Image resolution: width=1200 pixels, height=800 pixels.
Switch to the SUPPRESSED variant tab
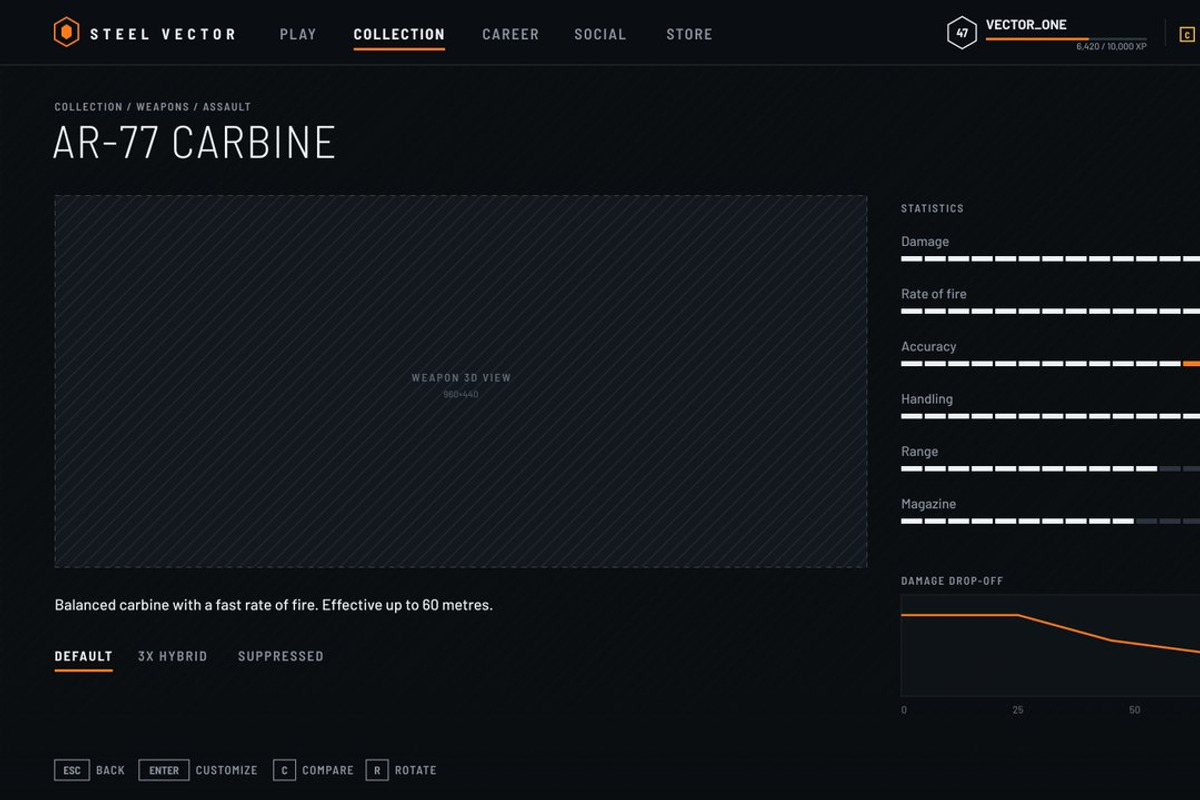click(x=281, y=656)
